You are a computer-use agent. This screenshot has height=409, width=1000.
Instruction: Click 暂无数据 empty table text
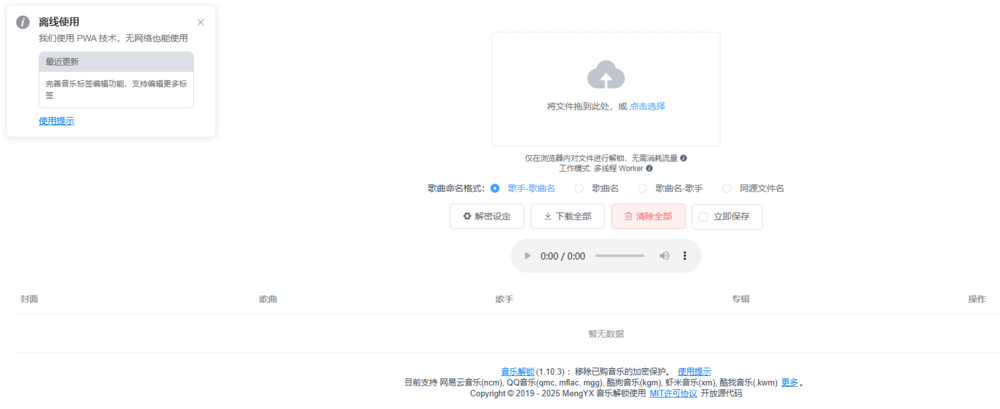coord(606,334)
